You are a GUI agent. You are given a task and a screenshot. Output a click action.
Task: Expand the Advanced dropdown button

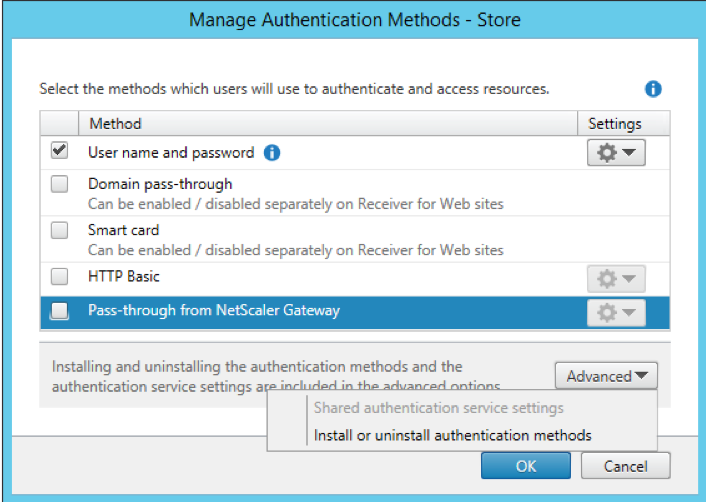[x=606, y=376]
